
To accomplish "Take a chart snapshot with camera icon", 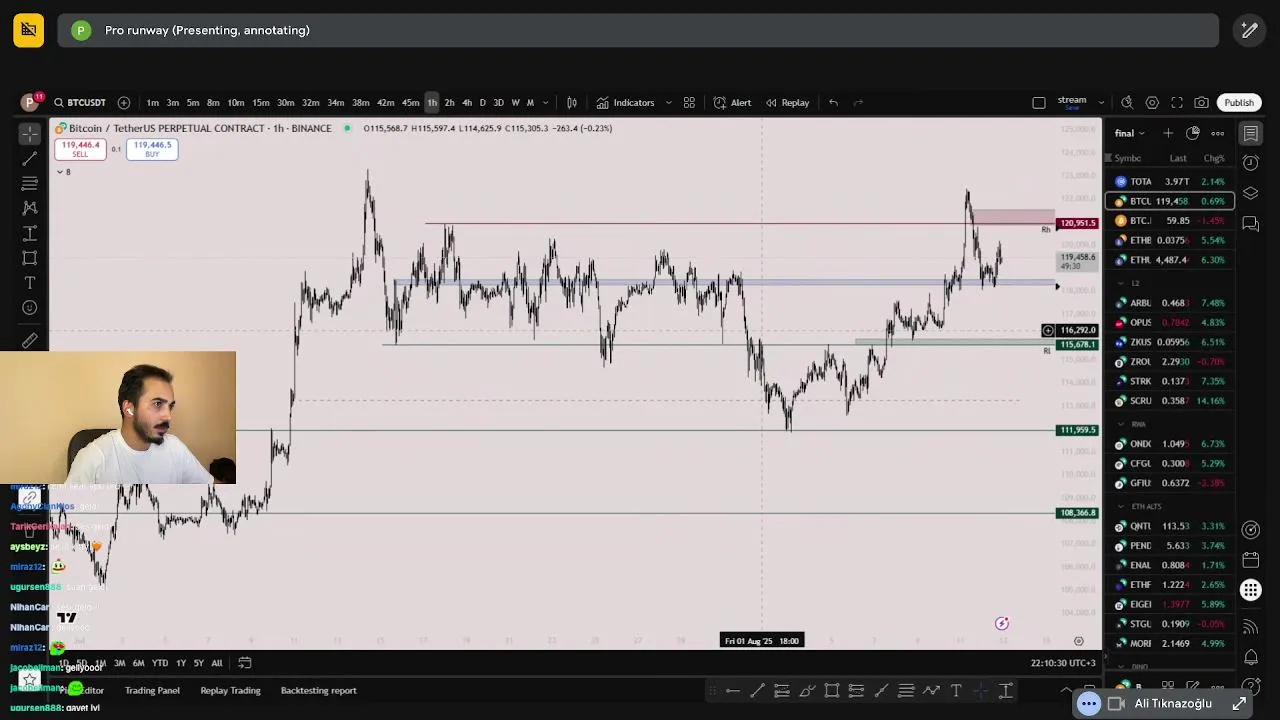I will (x=1201, y=102).
